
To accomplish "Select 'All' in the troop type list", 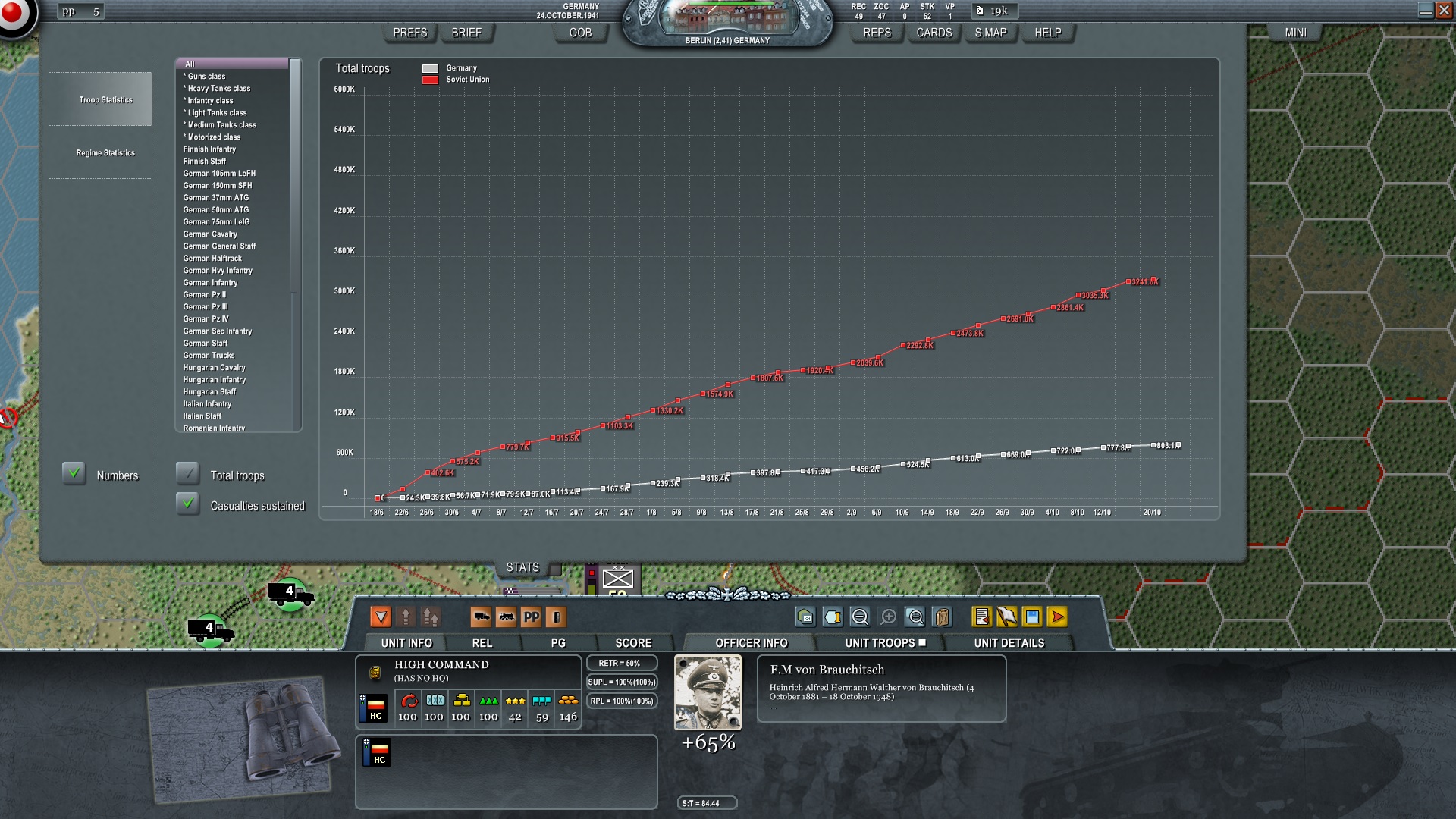I will point(232,64).
